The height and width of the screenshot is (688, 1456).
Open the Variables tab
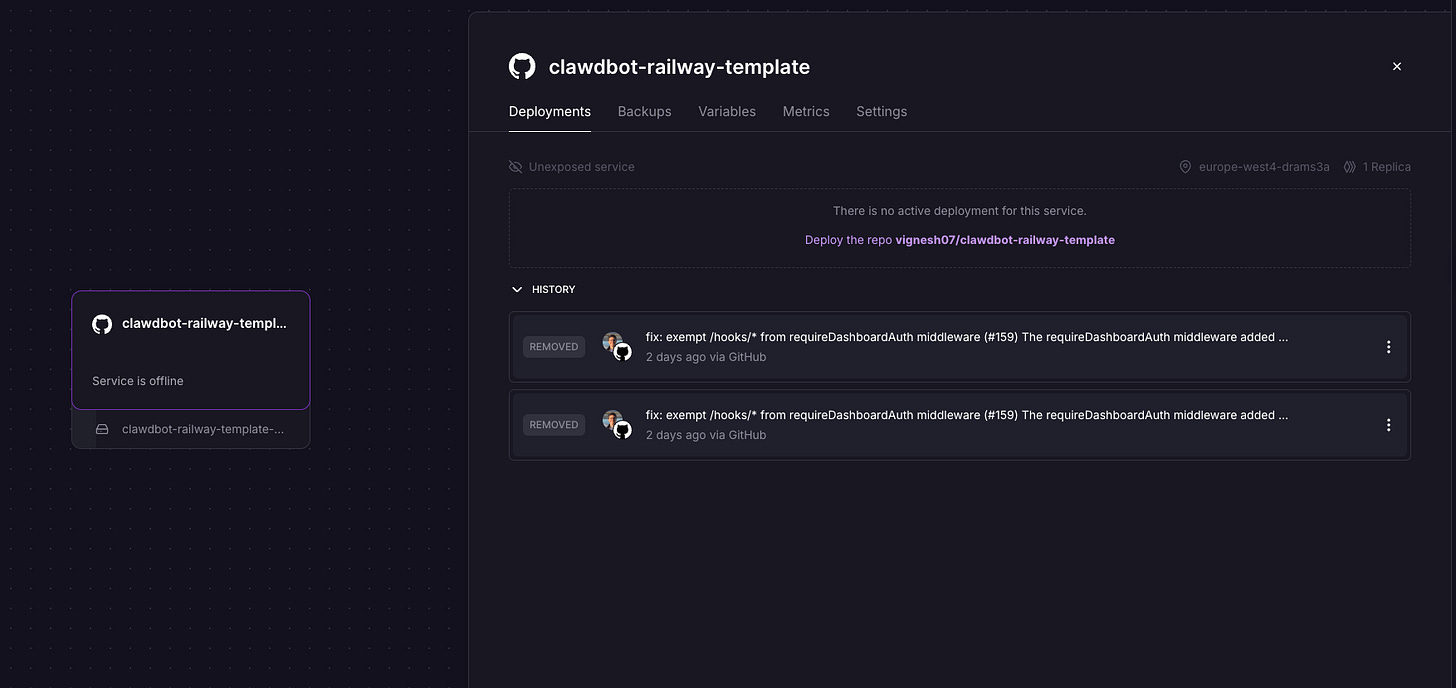pos(727,111)
